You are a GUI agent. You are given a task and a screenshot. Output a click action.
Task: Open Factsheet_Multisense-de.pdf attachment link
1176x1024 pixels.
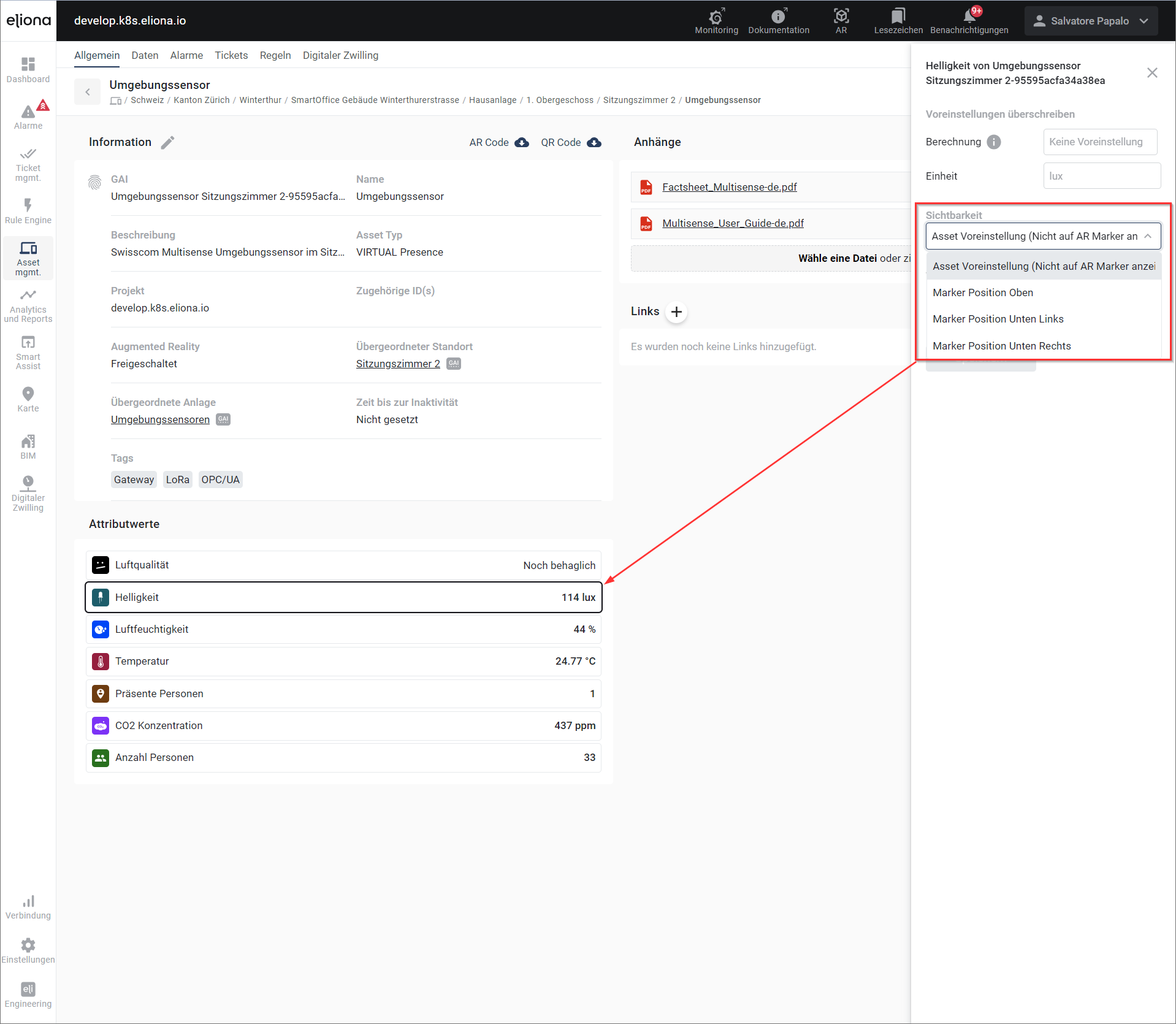(729, 187)
